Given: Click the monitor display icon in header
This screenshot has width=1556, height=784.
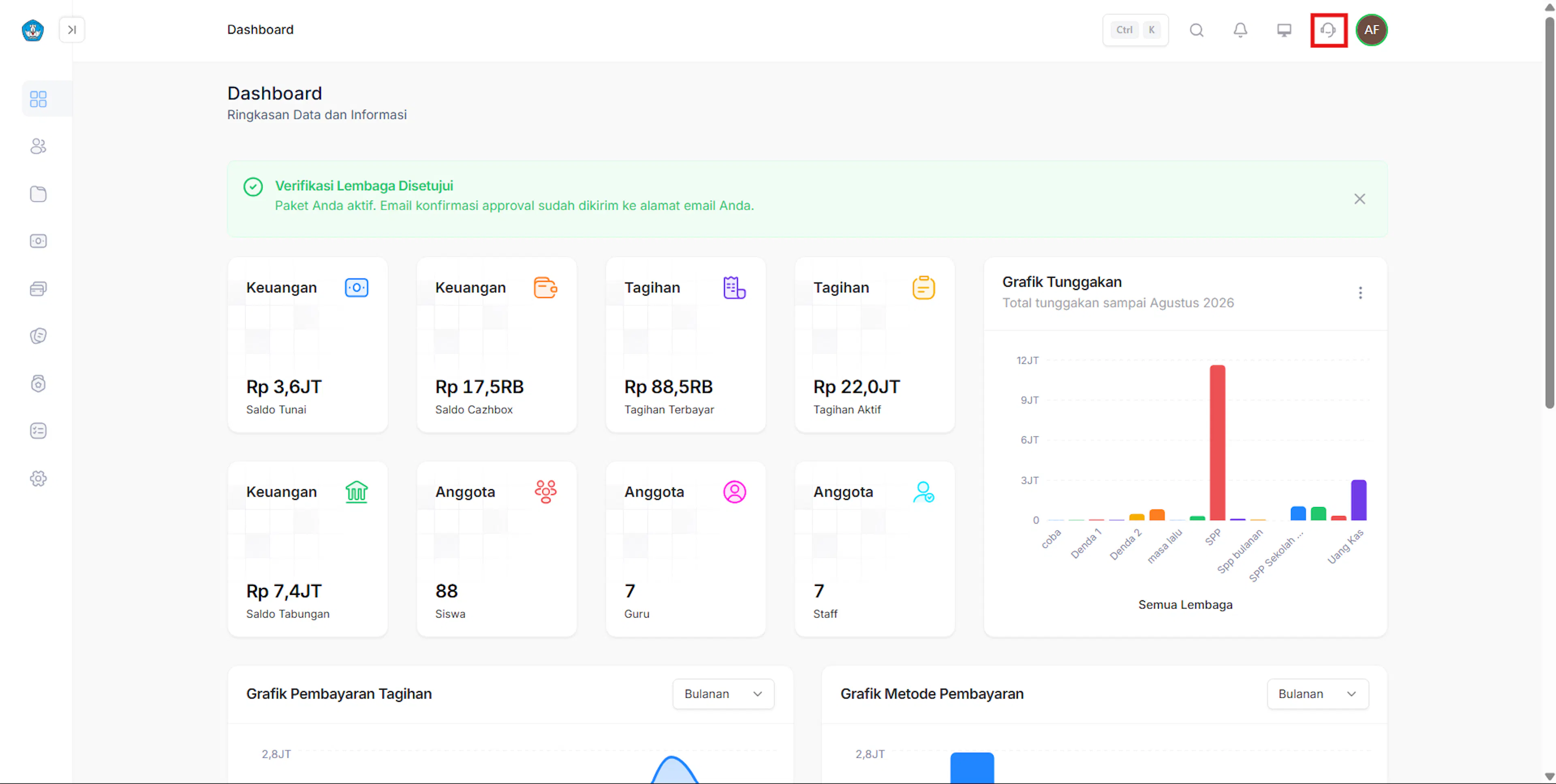Looking at the screenshot, I should [x=1284, y=30].
